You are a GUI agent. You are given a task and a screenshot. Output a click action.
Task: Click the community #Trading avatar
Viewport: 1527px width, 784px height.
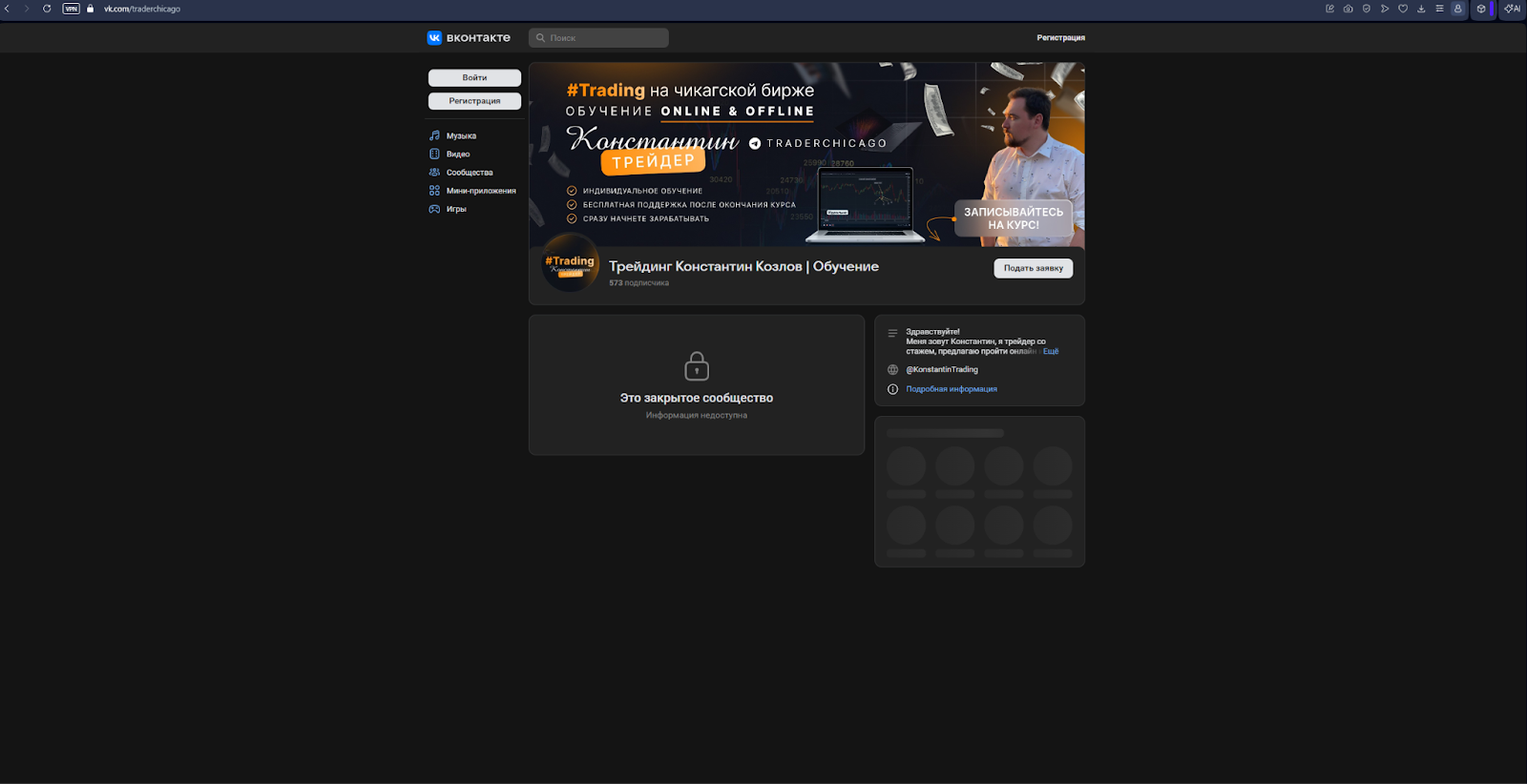(570, 264)
